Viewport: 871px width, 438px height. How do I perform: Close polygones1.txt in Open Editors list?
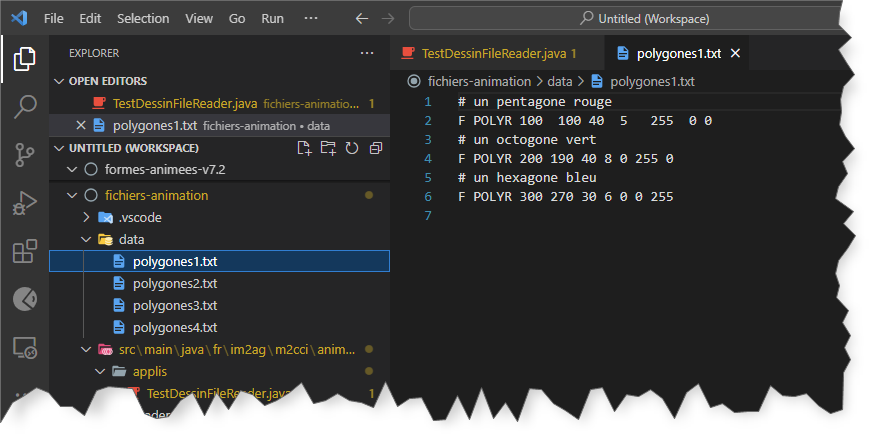[81, 125]
